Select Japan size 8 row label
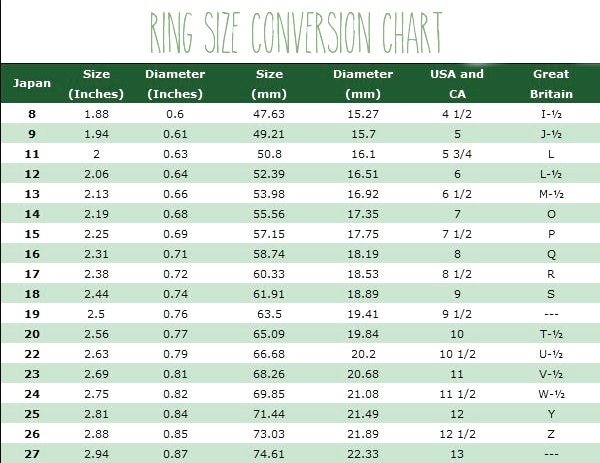600x463 pixels. [32, 114]
